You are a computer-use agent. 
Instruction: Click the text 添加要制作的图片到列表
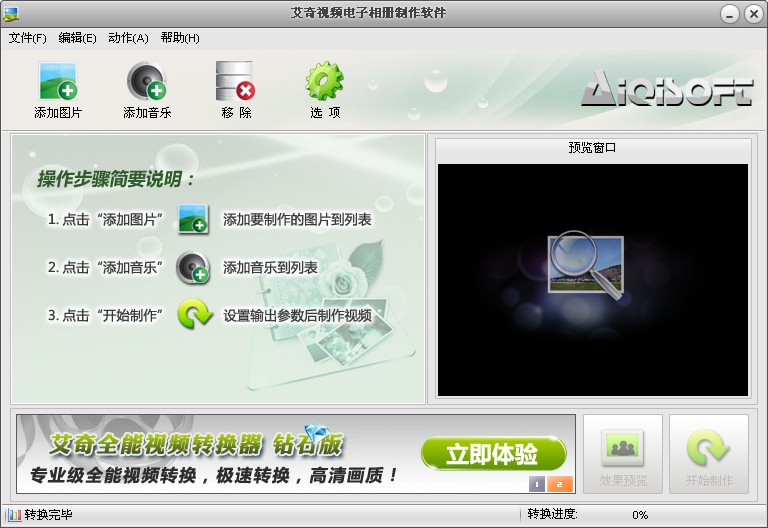[297, 219]
